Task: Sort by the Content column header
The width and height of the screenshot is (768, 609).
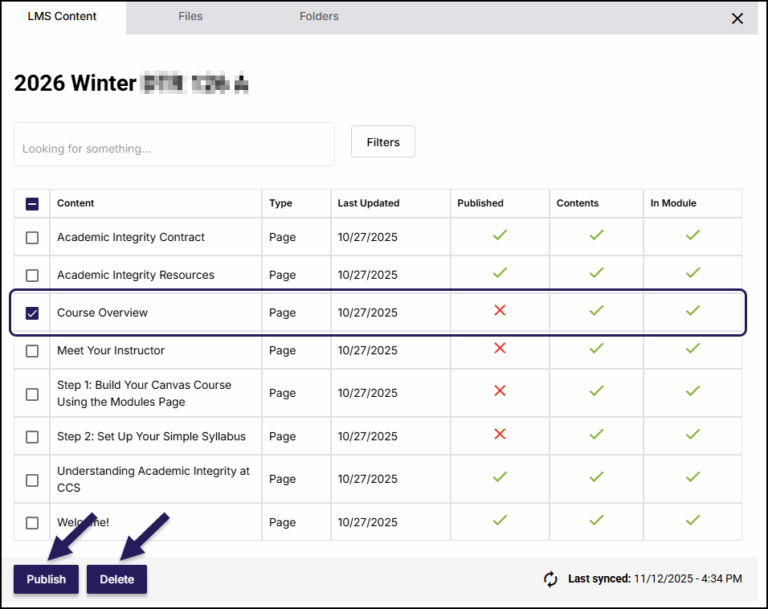Action: (x=75, y=203)
